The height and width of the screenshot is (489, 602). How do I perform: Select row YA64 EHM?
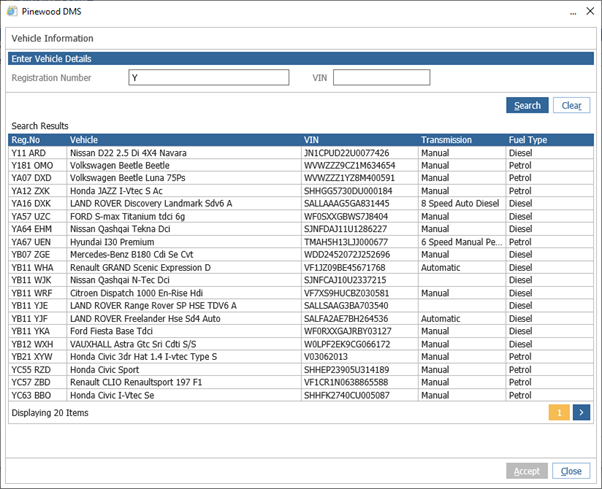click(301, 229)
